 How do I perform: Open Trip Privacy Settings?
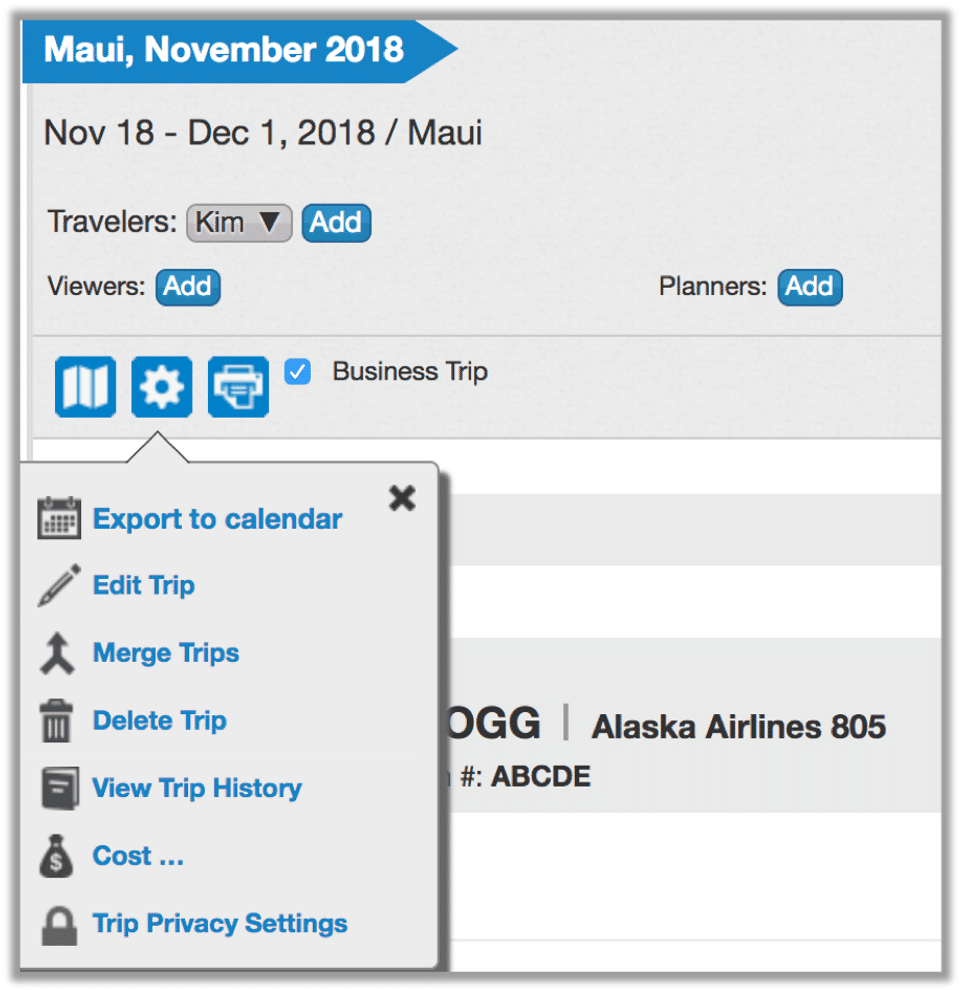[x=220, y=923]
